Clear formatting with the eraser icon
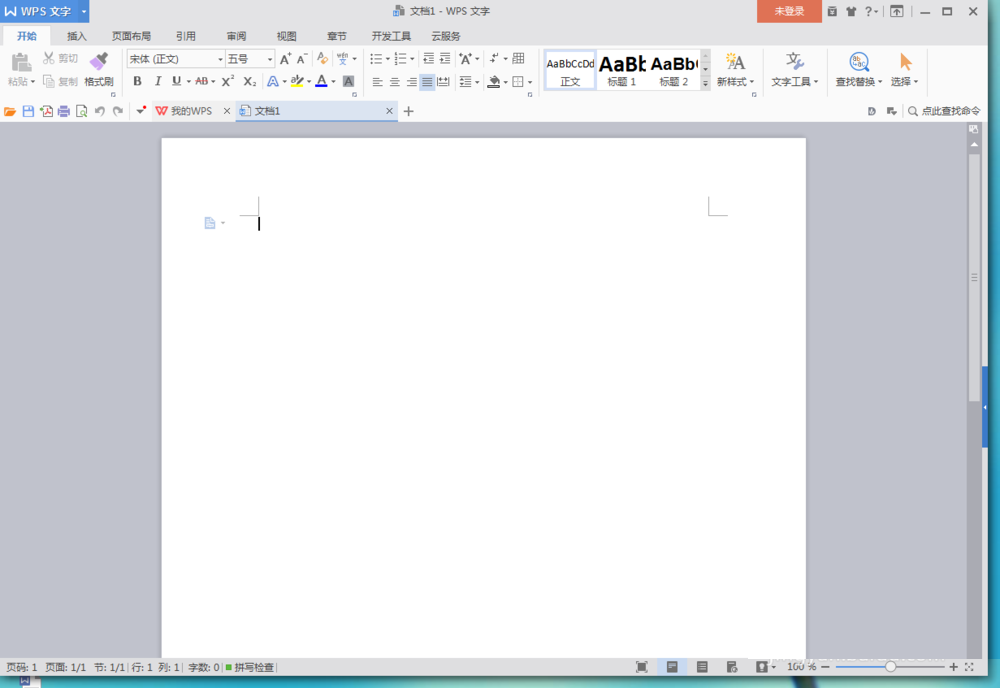 323,59
